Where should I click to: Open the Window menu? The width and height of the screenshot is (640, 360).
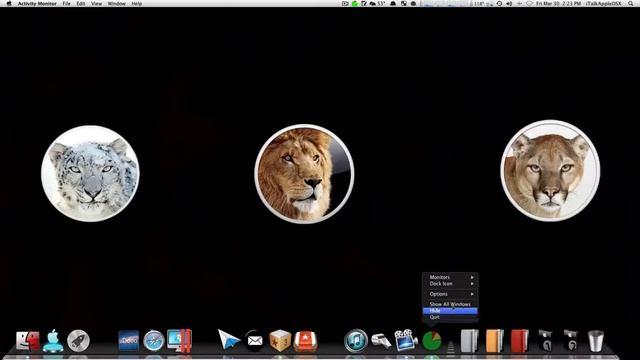coord(116,3)
